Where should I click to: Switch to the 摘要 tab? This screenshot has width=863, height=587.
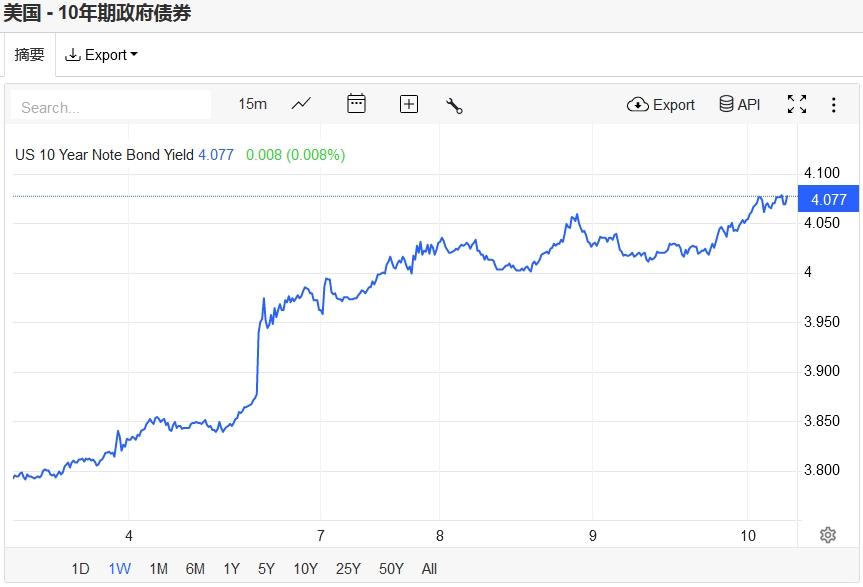[x=30, y=55]
